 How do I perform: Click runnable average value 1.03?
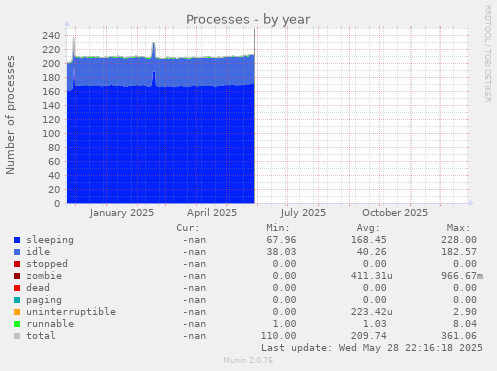tap(374, 324)
